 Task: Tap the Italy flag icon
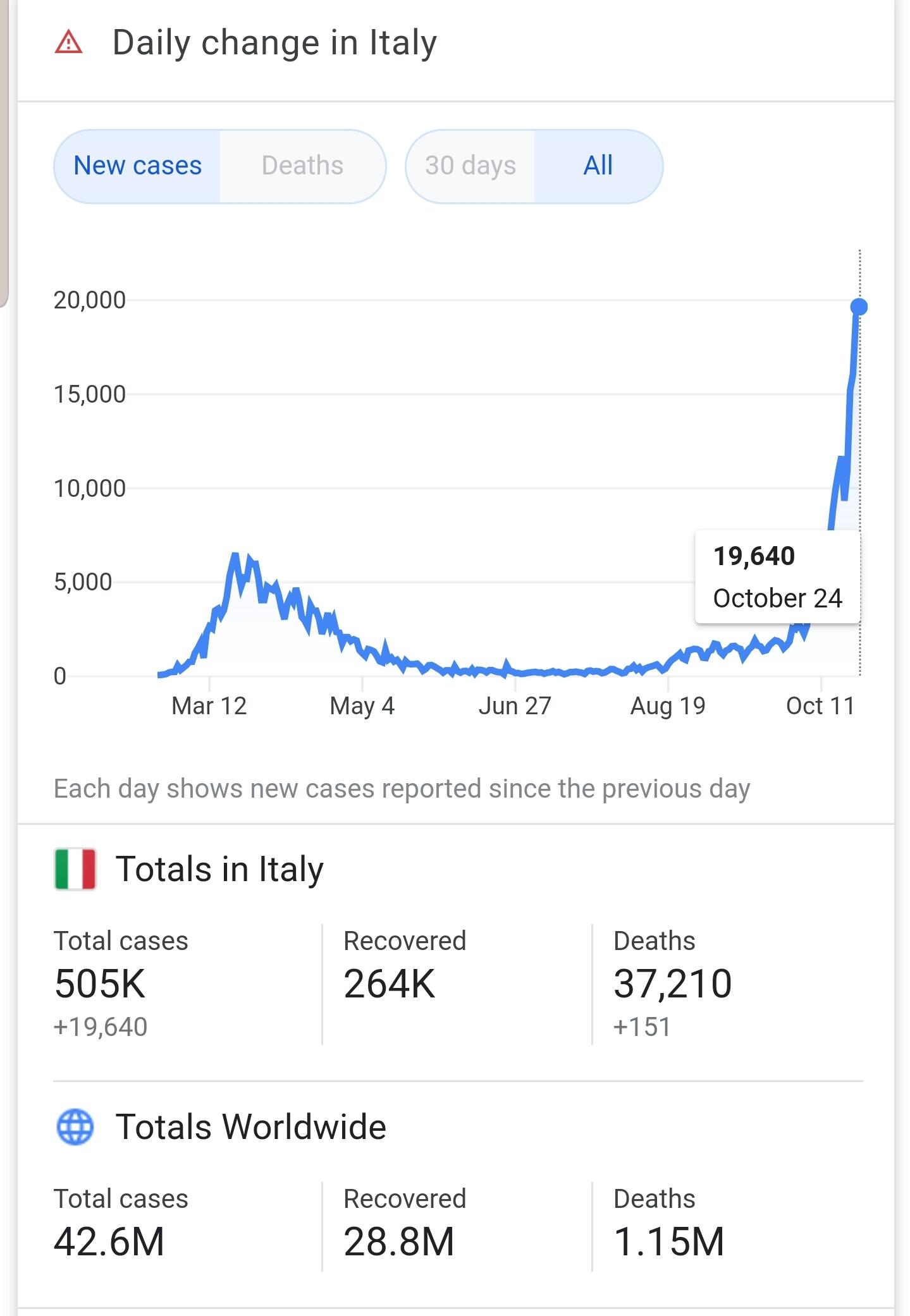coord(75,868)
